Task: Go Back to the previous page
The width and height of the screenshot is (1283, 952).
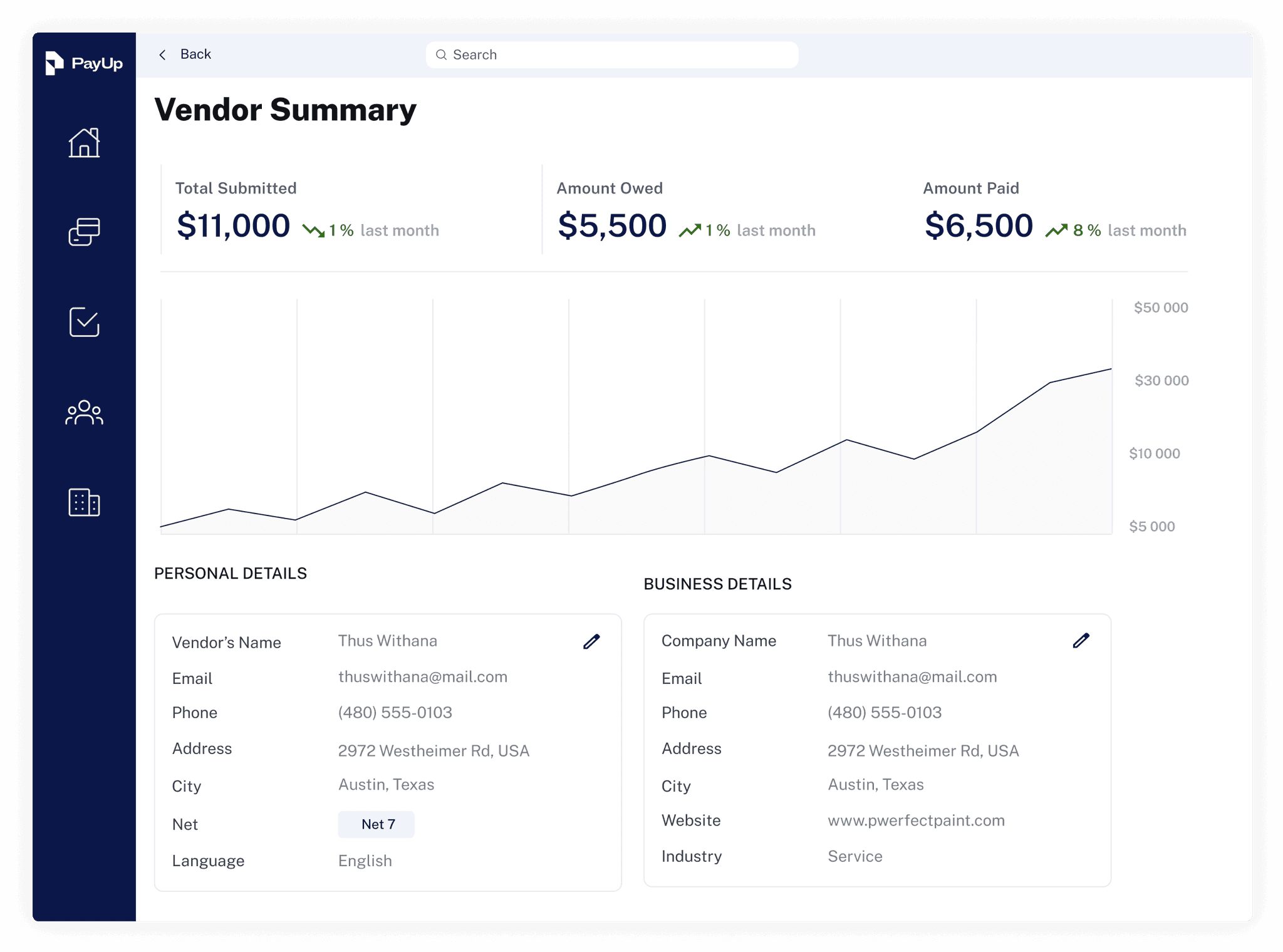Action: [x=195, y=54]
